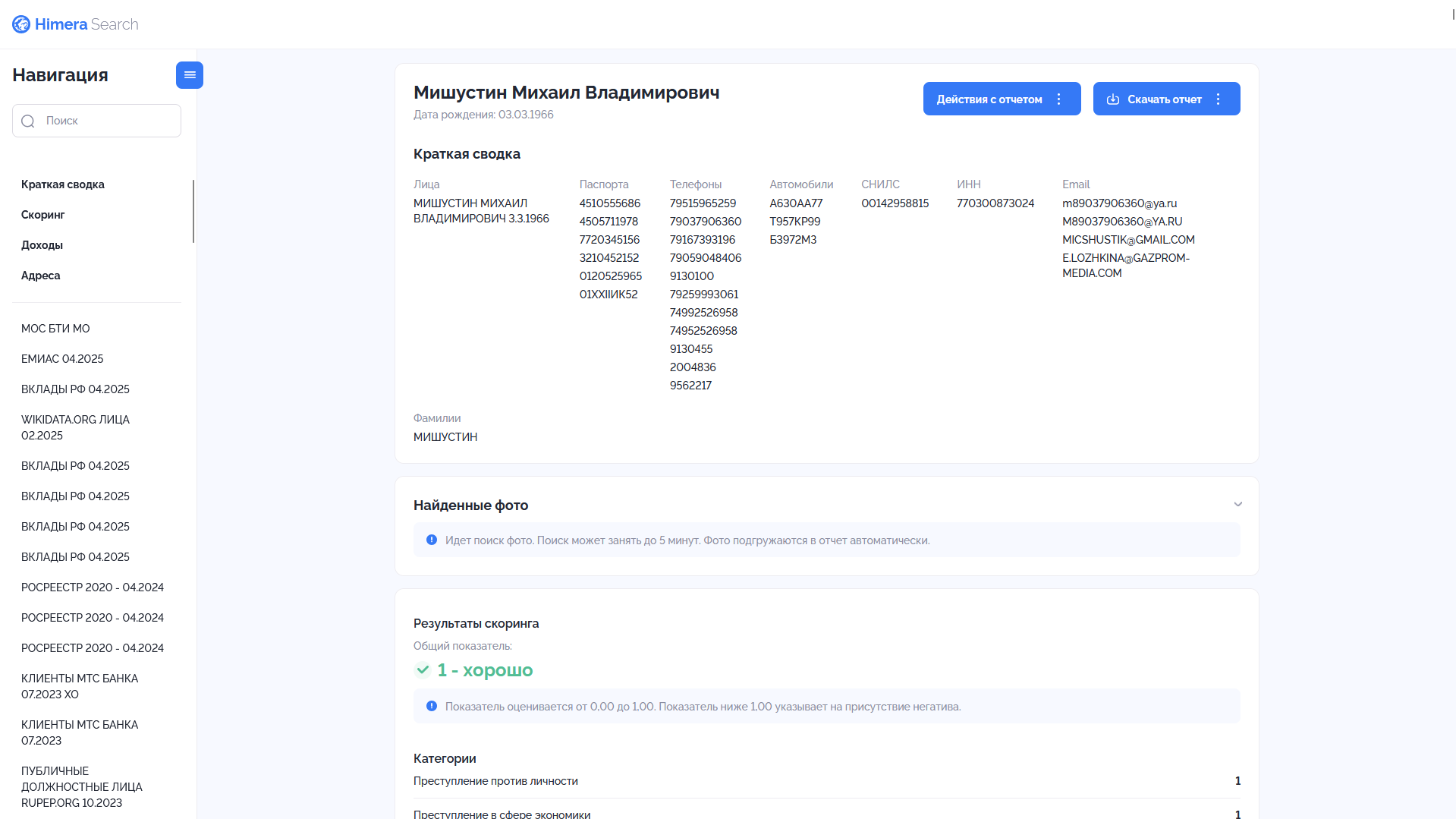This screenshot has width=1456, height=819.
Task: Click the navigation sidebar scrollbar
Action: [193, 211]
